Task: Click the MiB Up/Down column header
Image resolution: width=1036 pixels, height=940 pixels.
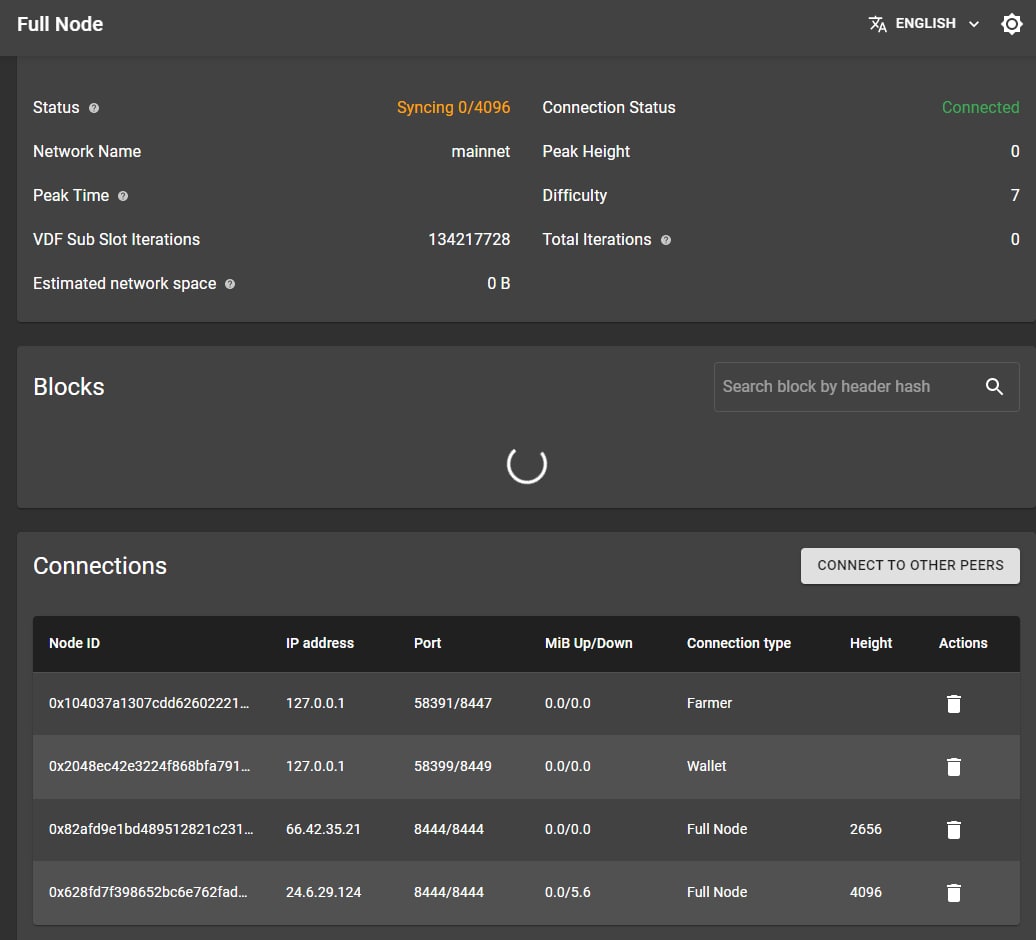Action: coord(589,643)
